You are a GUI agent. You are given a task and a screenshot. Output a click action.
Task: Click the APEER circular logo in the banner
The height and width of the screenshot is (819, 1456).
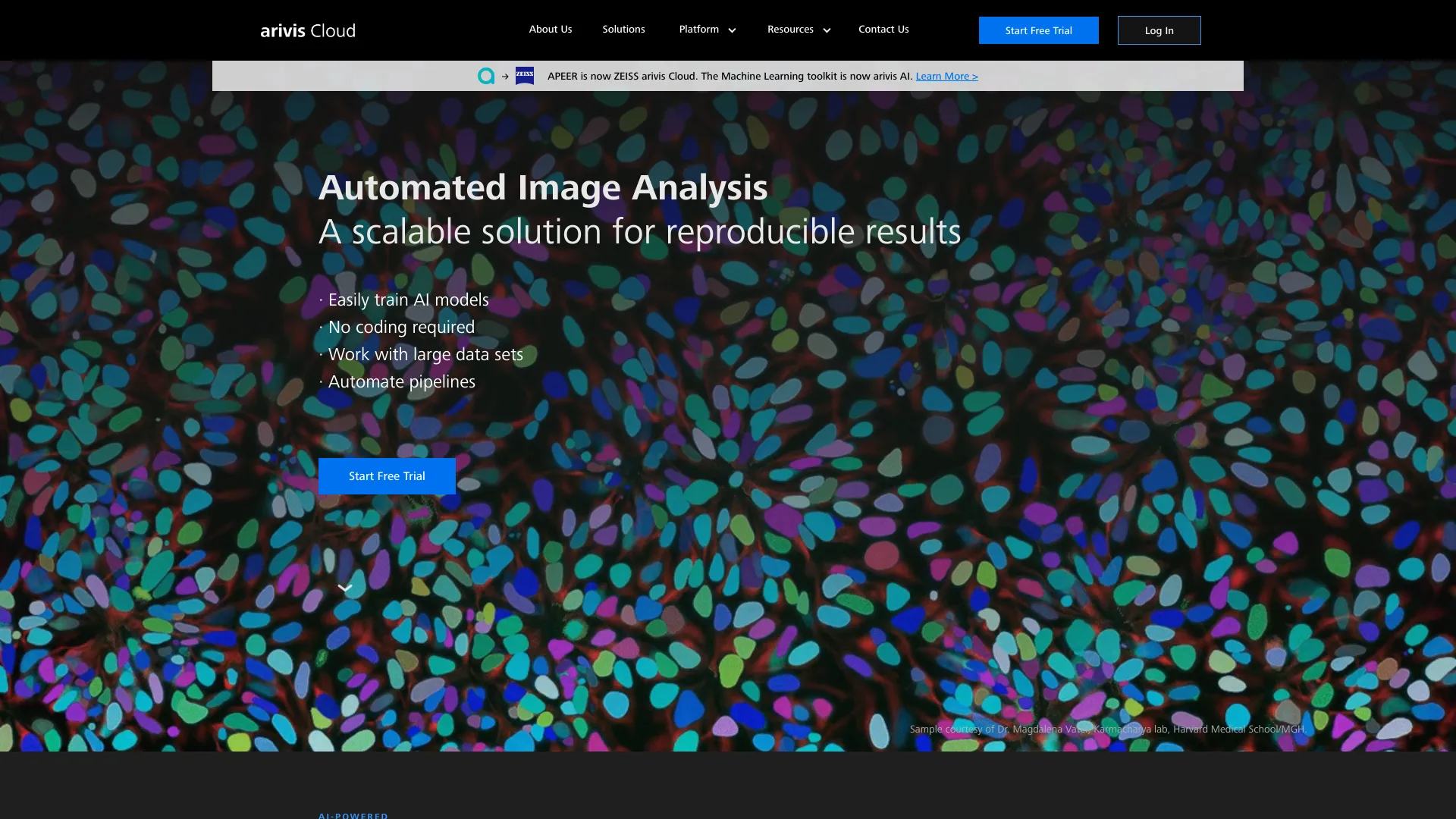coord(486,76)
